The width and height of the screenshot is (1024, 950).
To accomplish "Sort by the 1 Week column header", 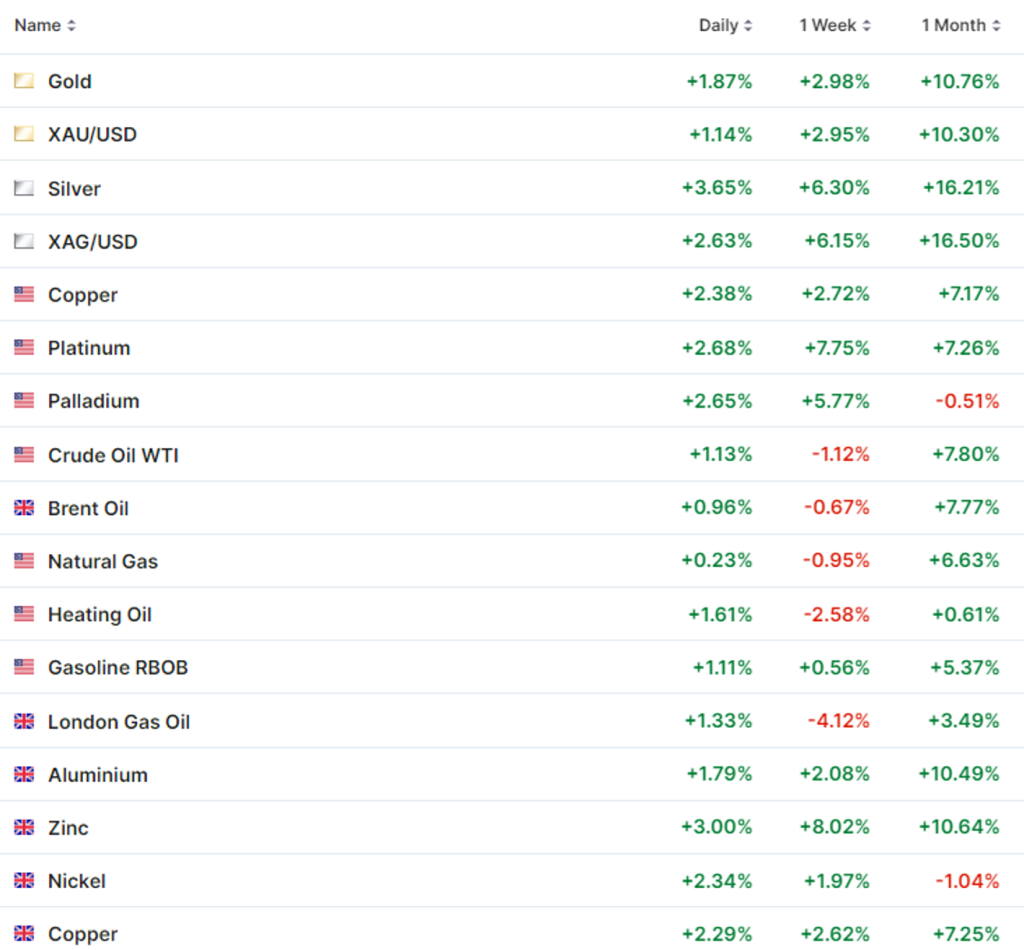I will [834, 26].
